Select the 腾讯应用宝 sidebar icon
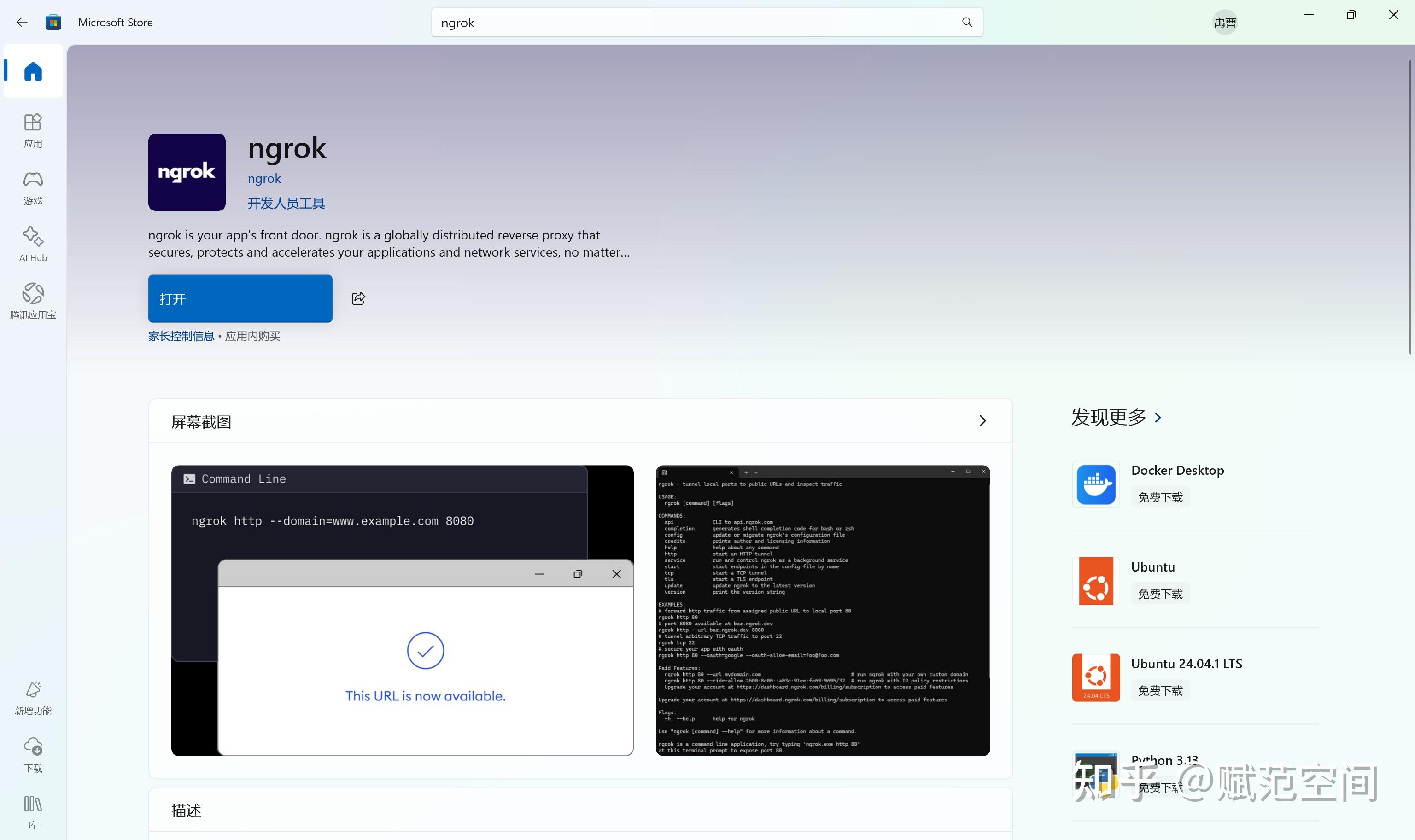The image size is (1415, 840). pos(32,299)
